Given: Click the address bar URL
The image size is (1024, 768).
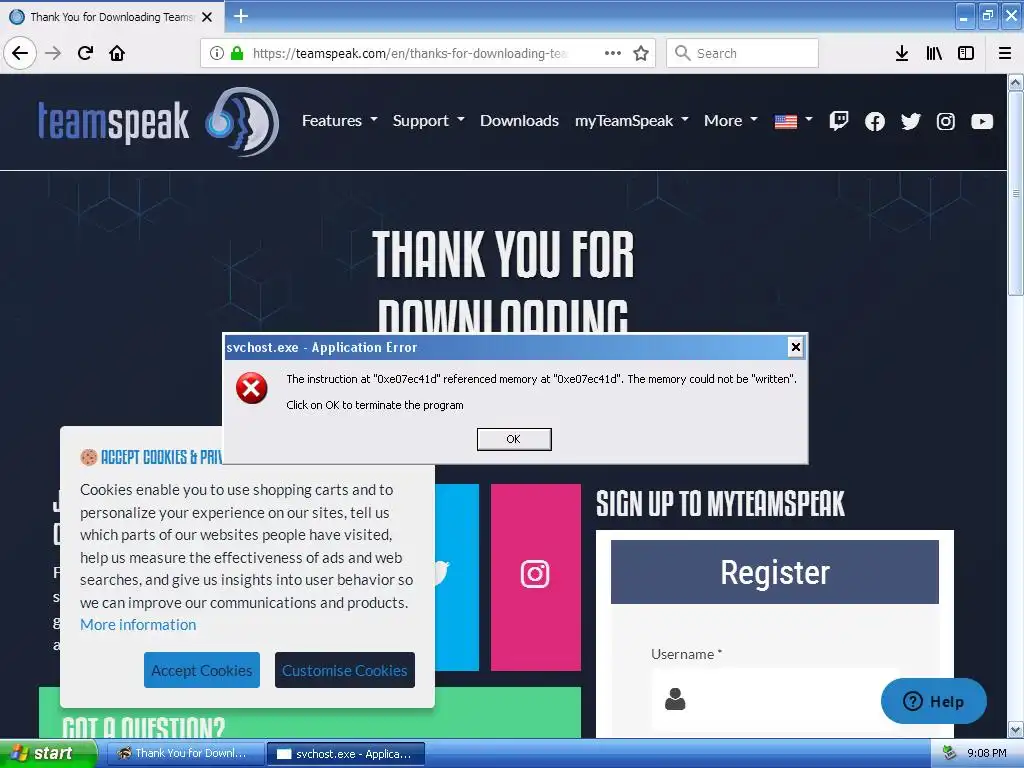Looking at the screenshot, I should pos(410,53).
